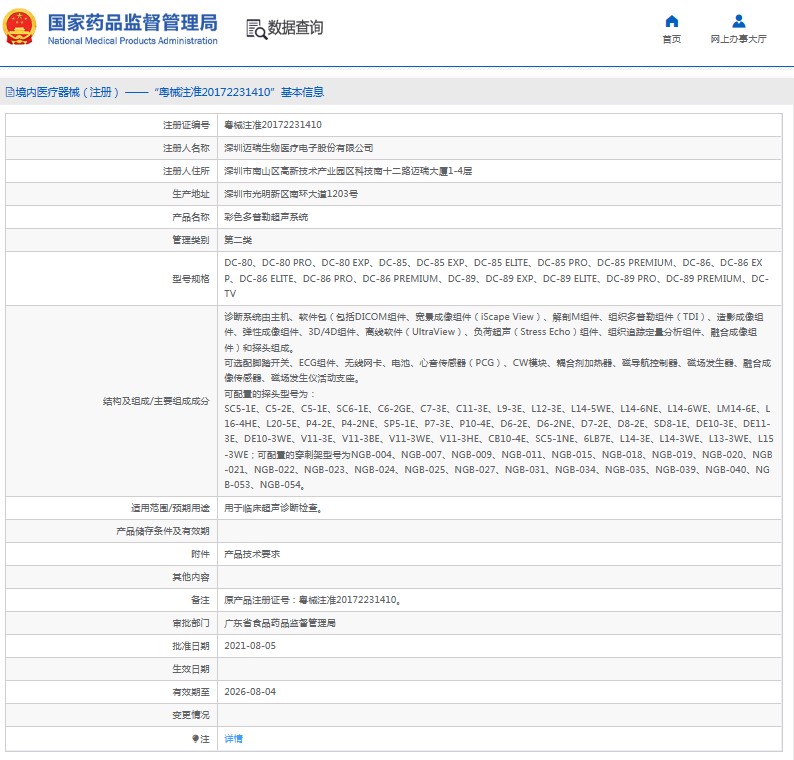Screen dimensions: 794x760
Task: Open the 网上办事大厅 link
Action: pos(738,39)
